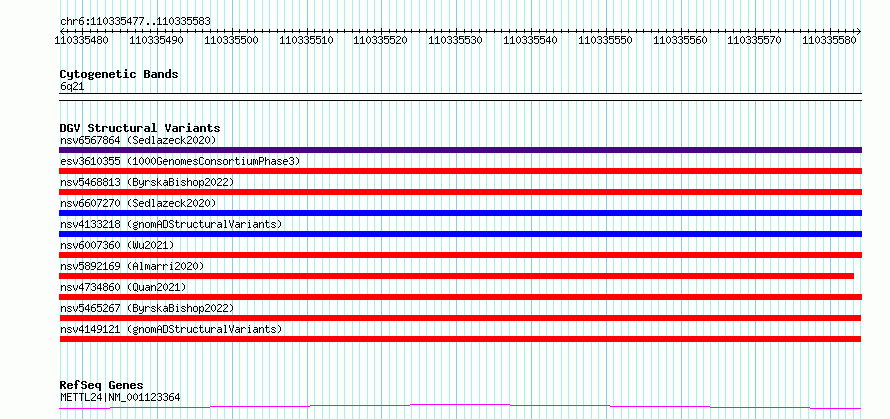This screenshot has height=419, width=890.
Task: Click ruler position 110335480
Action: 83,40
